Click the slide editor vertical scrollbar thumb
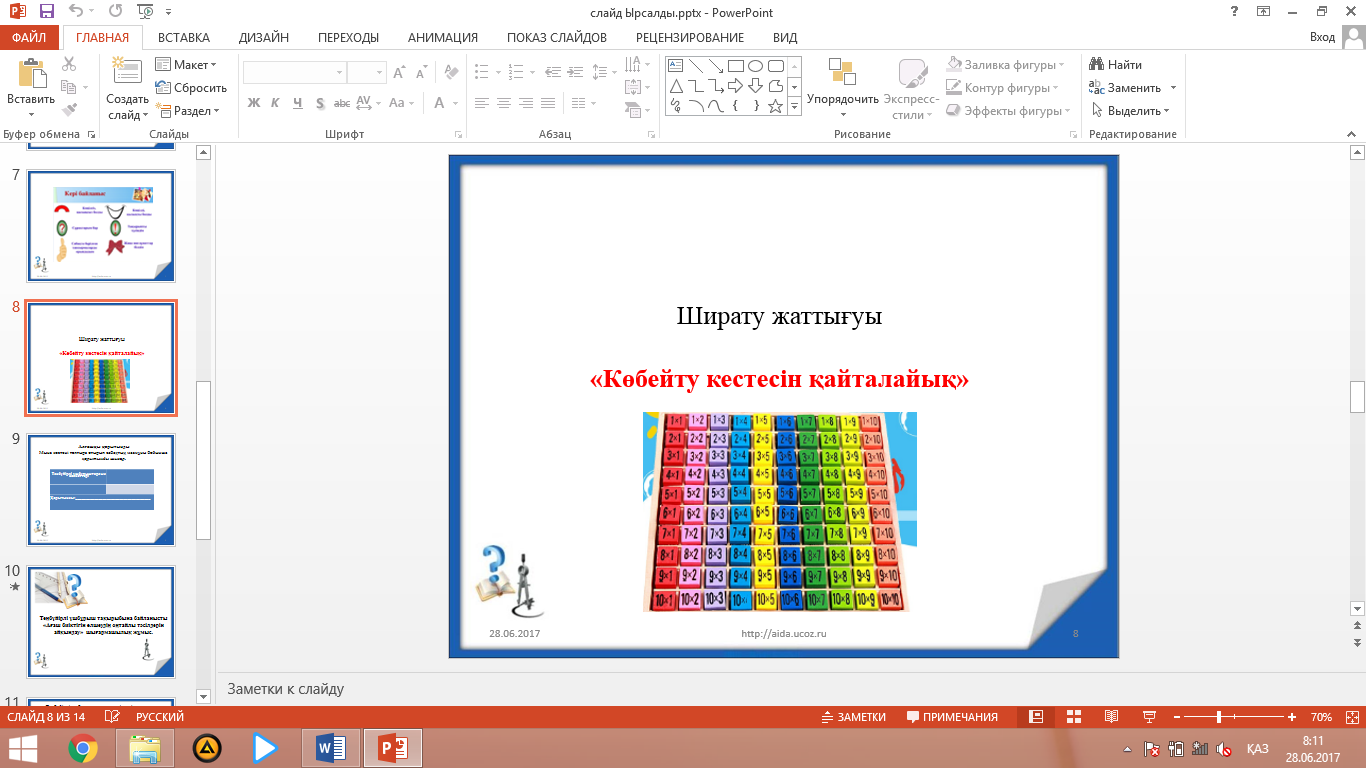Viewport: 1366px width, 768px height. click(x=1357, y=397)
